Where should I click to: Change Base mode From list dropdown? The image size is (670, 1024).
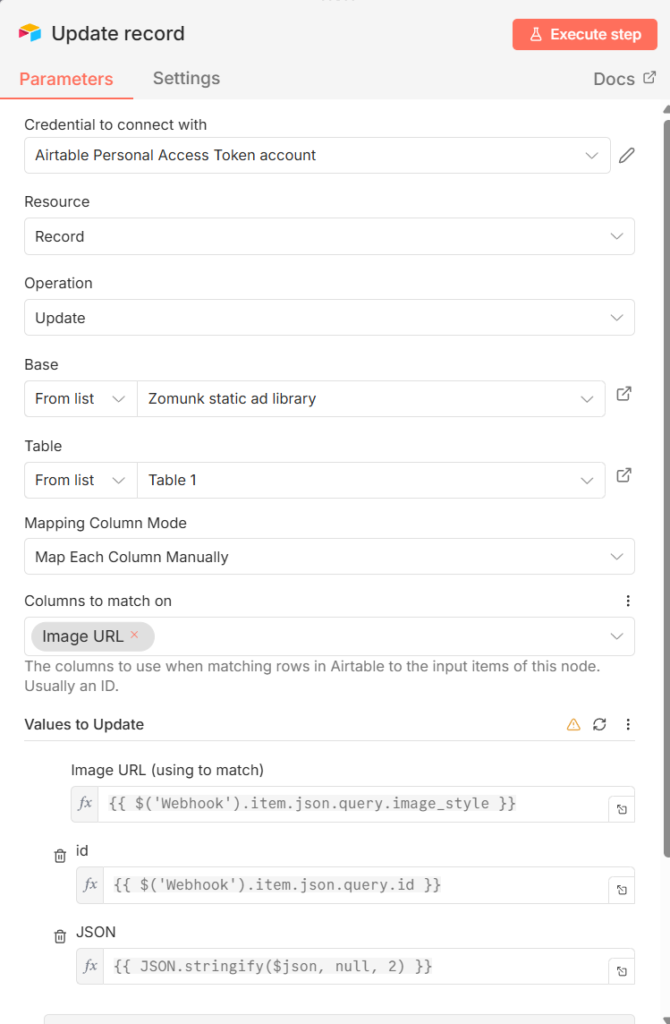click(80, 399)
